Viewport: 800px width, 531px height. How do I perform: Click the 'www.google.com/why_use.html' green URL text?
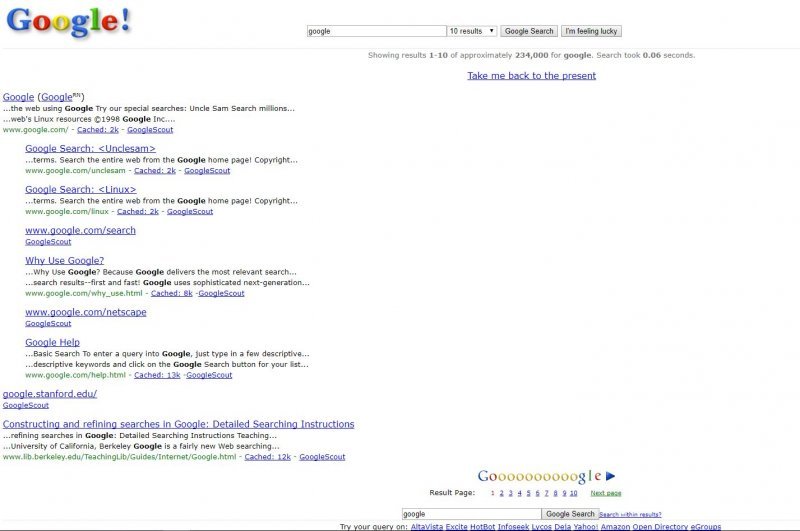click(x=84, y=293)
